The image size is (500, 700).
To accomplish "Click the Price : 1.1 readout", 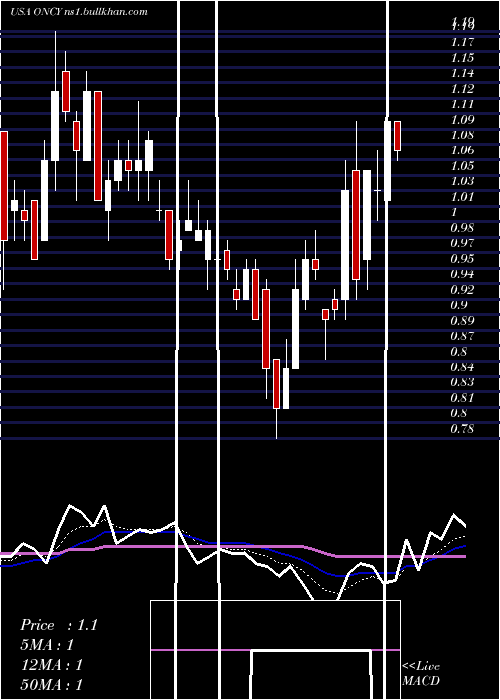I will [x=59, y=625].
